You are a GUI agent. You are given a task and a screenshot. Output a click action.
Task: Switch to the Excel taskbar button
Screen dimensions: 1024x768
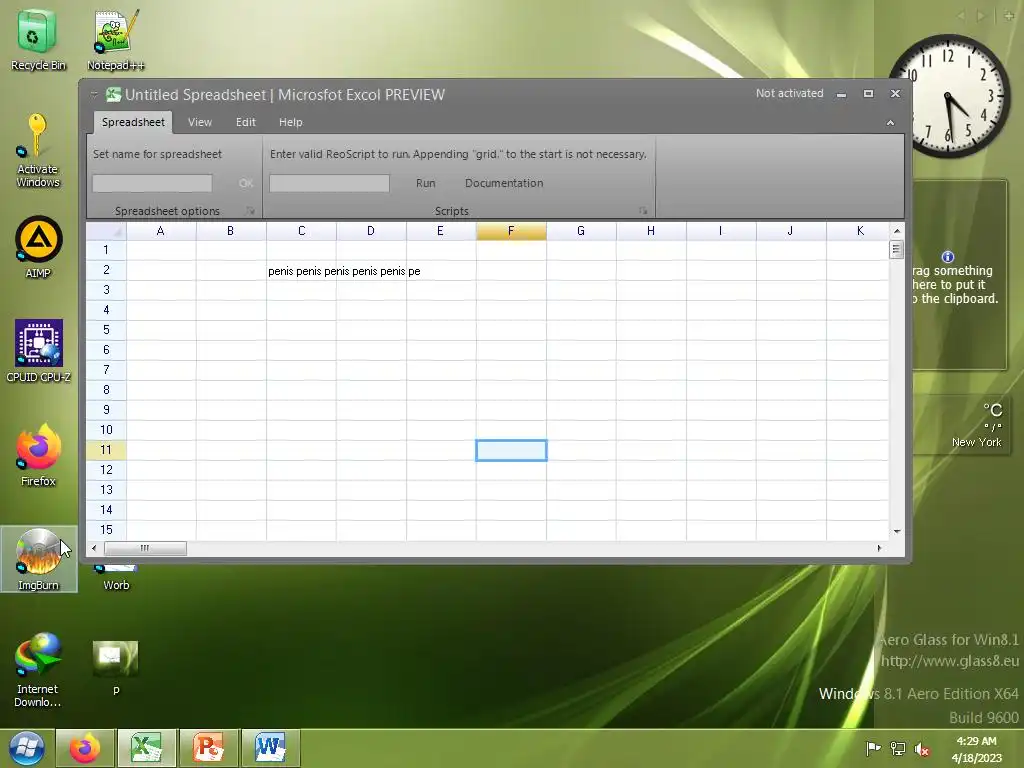[146, 748]
